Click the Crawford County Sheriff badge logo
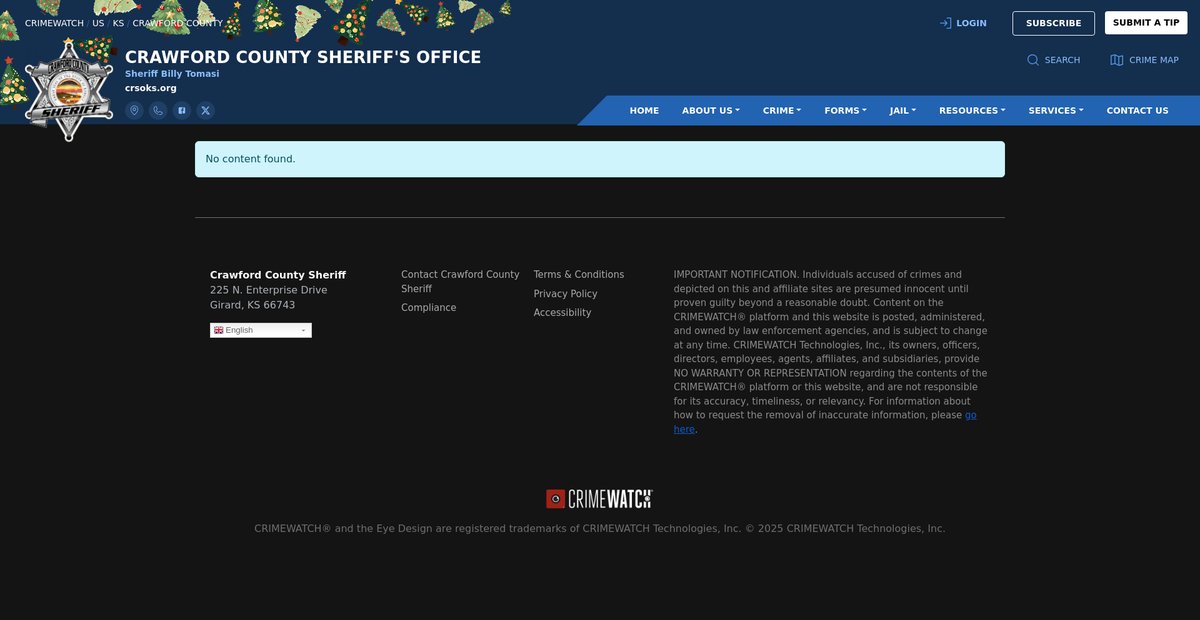 [69, 89]
